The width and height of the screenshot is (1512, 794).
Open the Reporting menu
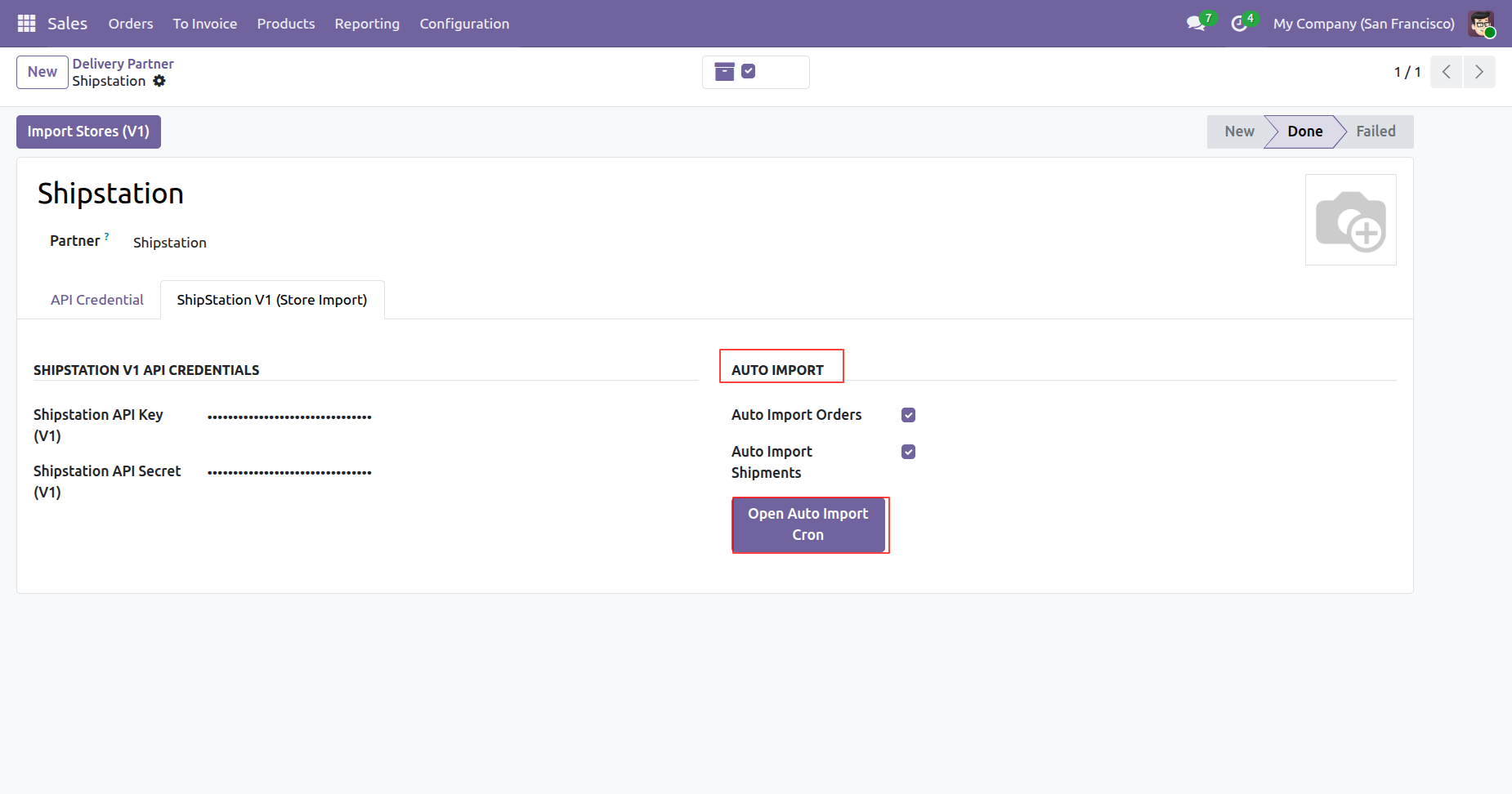[367, 24]
